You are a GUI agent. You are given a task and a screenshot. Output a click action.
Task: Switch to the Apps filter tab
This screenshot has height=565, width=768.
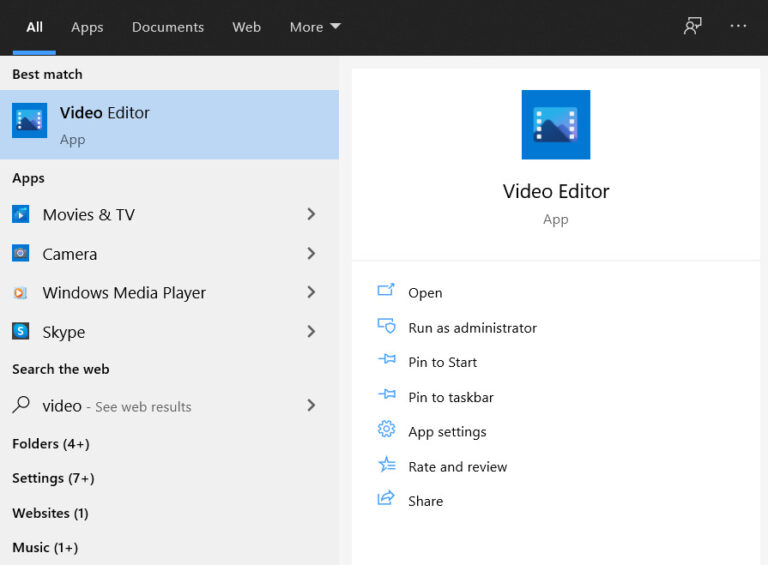pos(87,27)
